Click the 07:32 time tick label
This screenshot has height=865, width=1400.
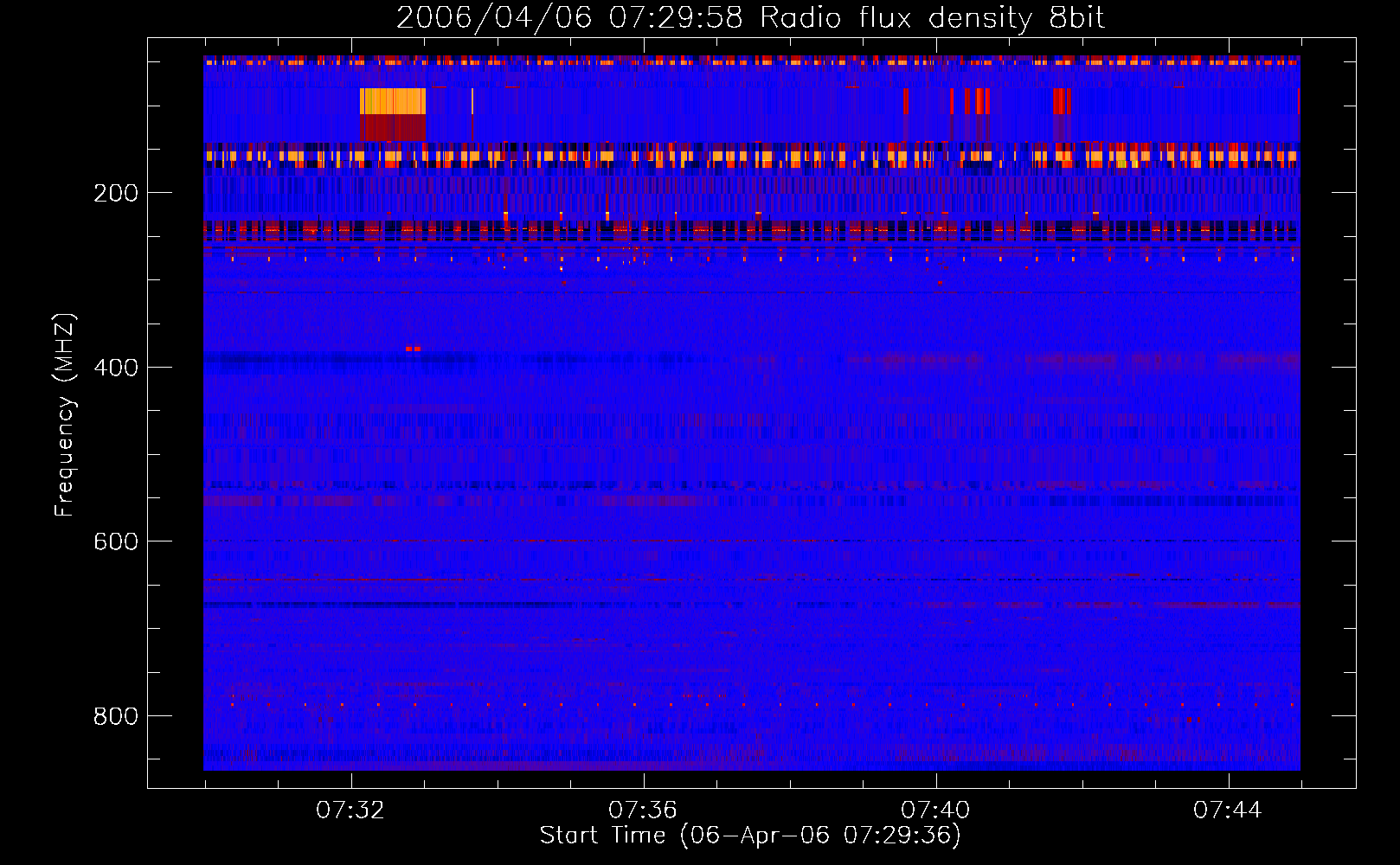coord(350,811)
